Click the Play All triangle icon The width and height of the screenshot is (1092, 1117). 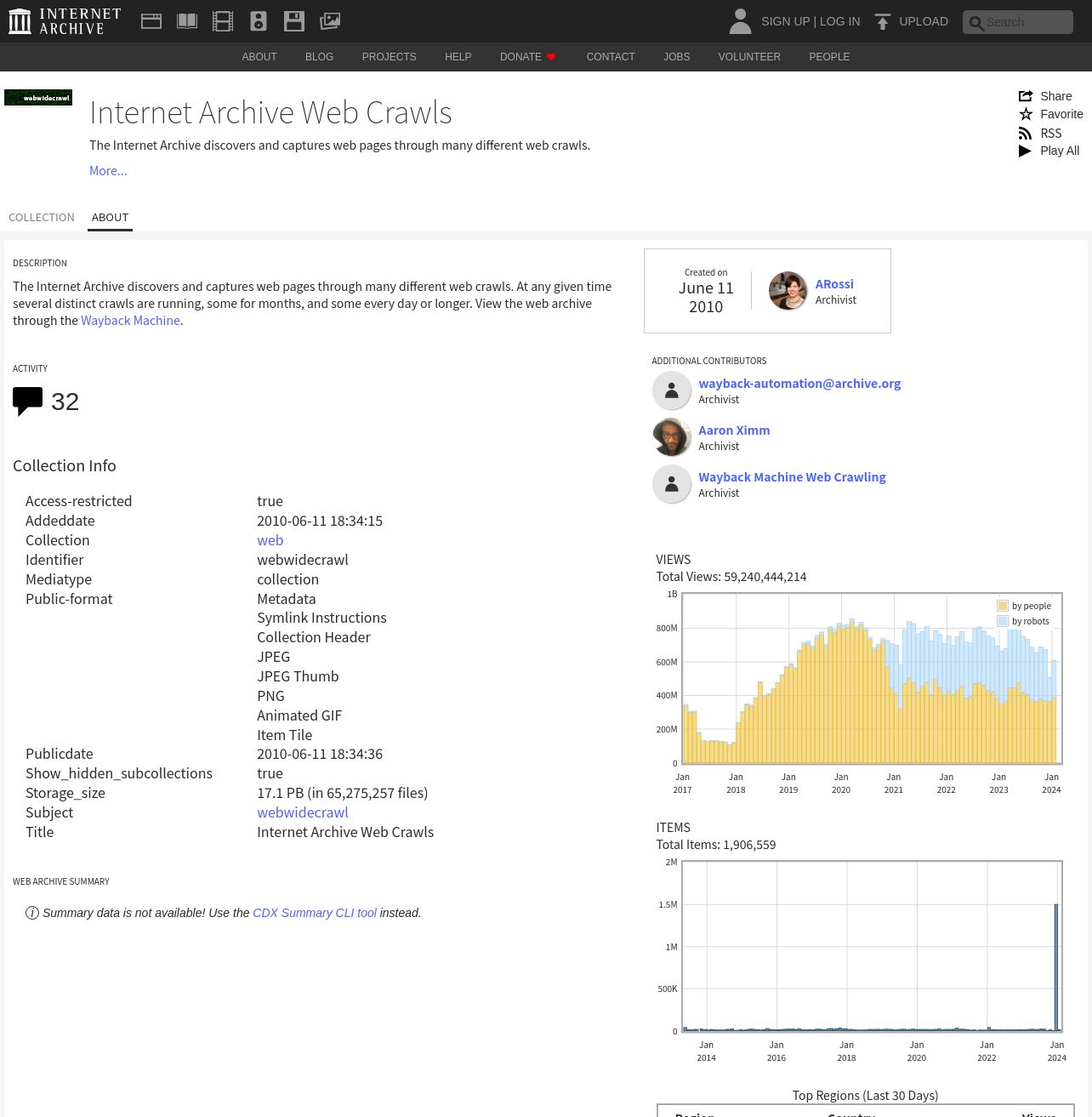1026,151
